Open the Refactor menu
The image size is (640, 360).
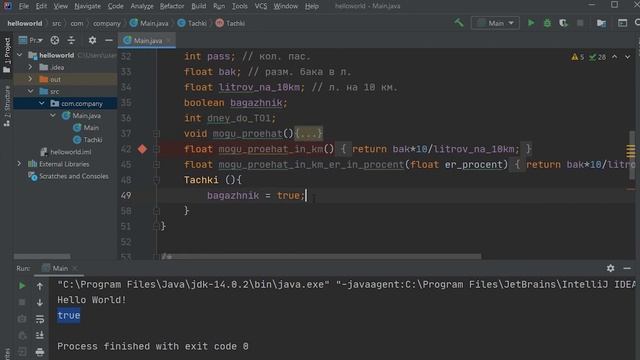click(x=172, y=6)
